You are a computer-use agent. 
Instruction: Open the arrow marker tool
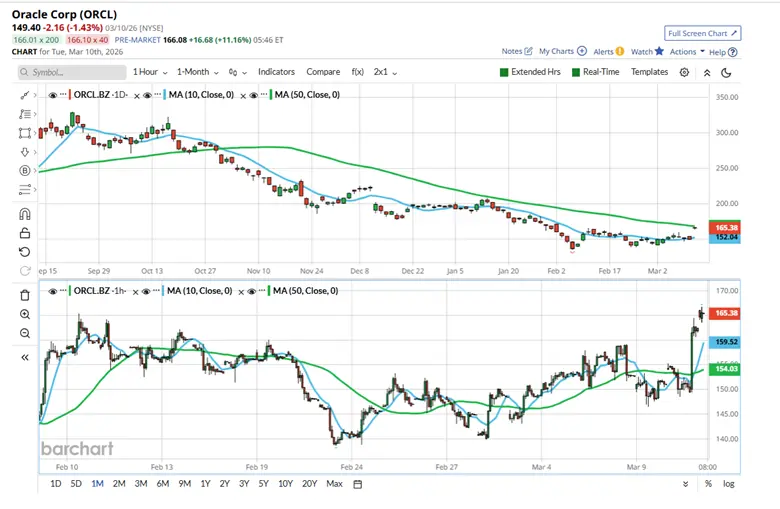click(x=24, y=152)
